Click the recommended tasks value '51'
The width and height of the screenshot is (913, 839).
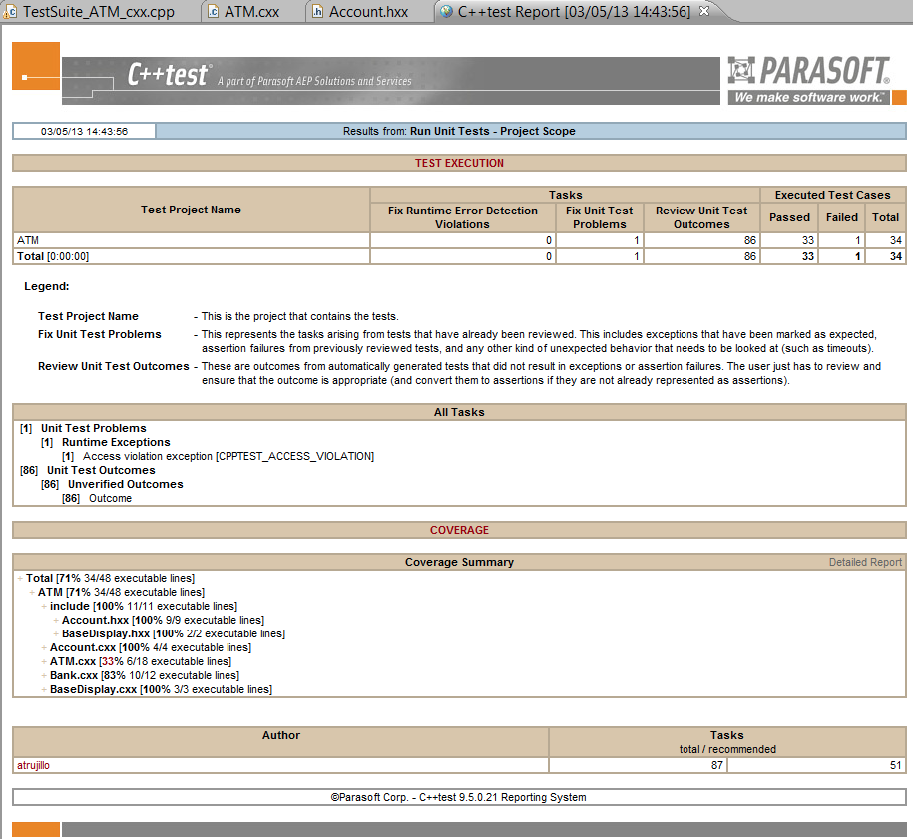[896, 765]
